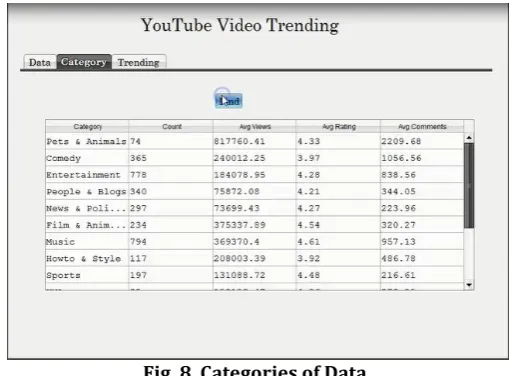Click avg rating value 4.27

coord(309,208)
